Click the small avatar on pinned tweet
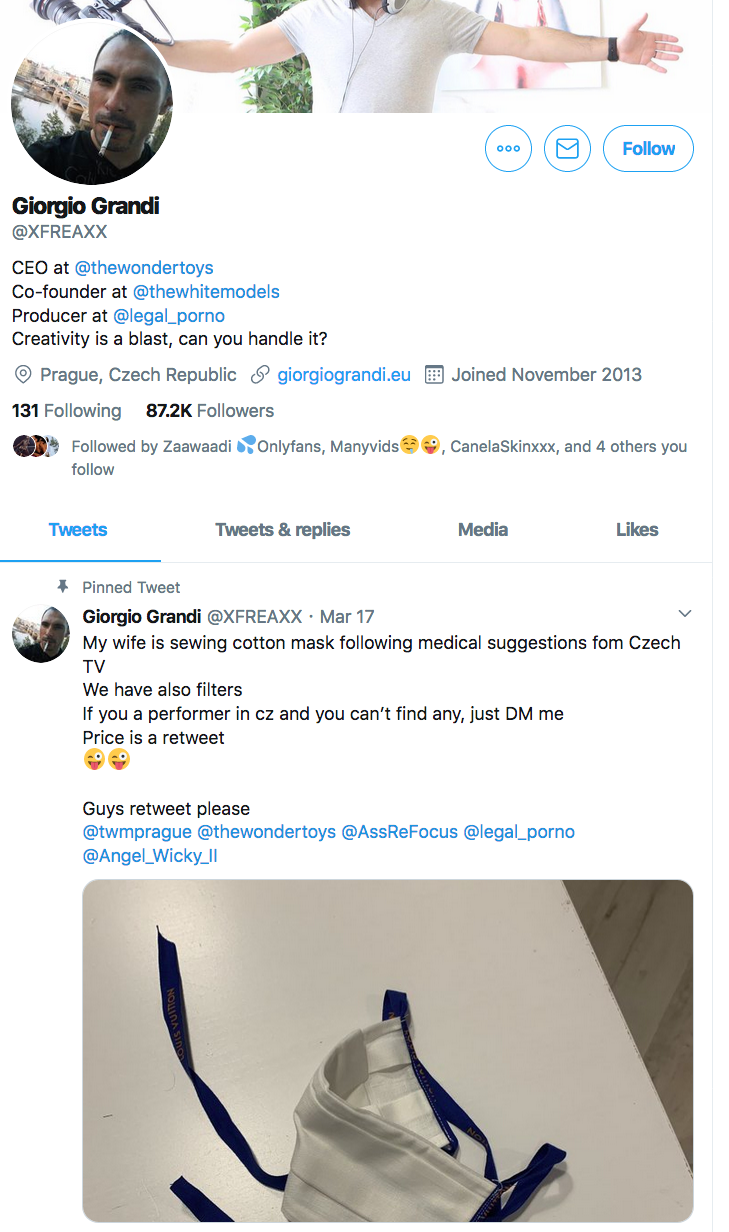The width and height of the screenshot is (729, 1232). 41,633
